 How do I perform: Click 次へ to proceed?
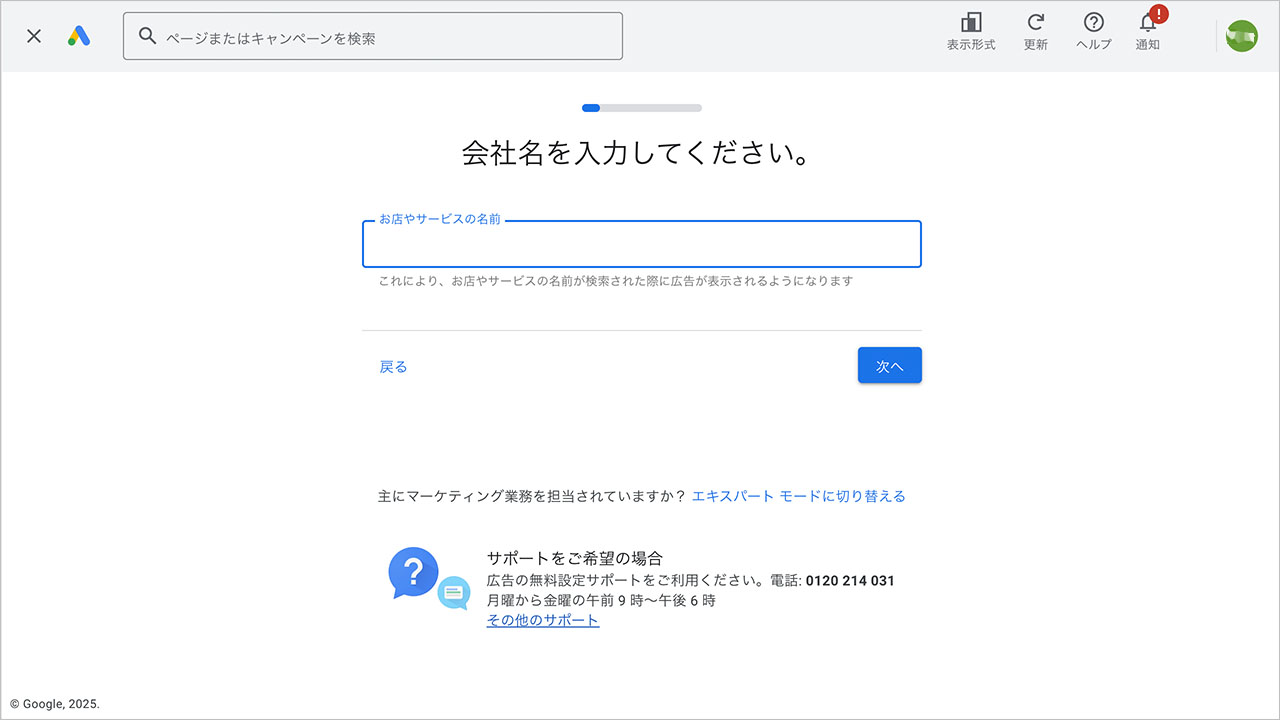tap(889, 365)
